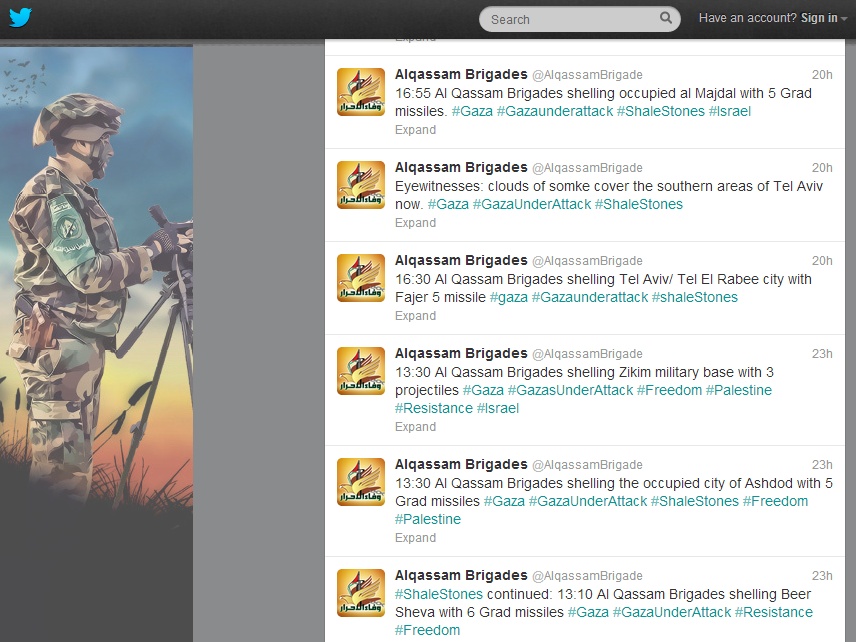
Task: Click #gaza hashtag in Fajer 5 tweet
Action: [x=509, y=298]
